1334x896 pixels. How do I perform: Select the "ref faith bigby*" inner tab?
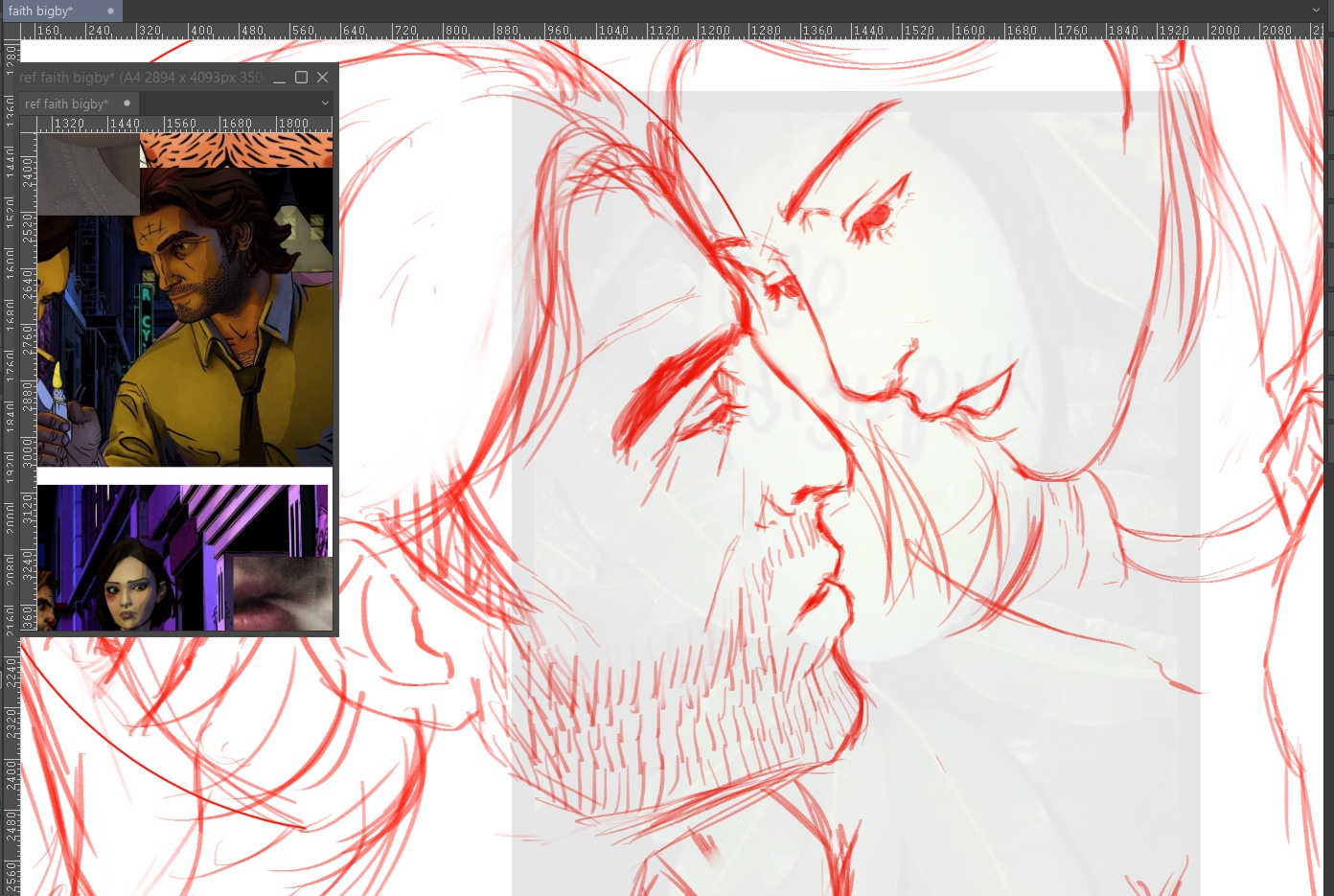[66, 103]
